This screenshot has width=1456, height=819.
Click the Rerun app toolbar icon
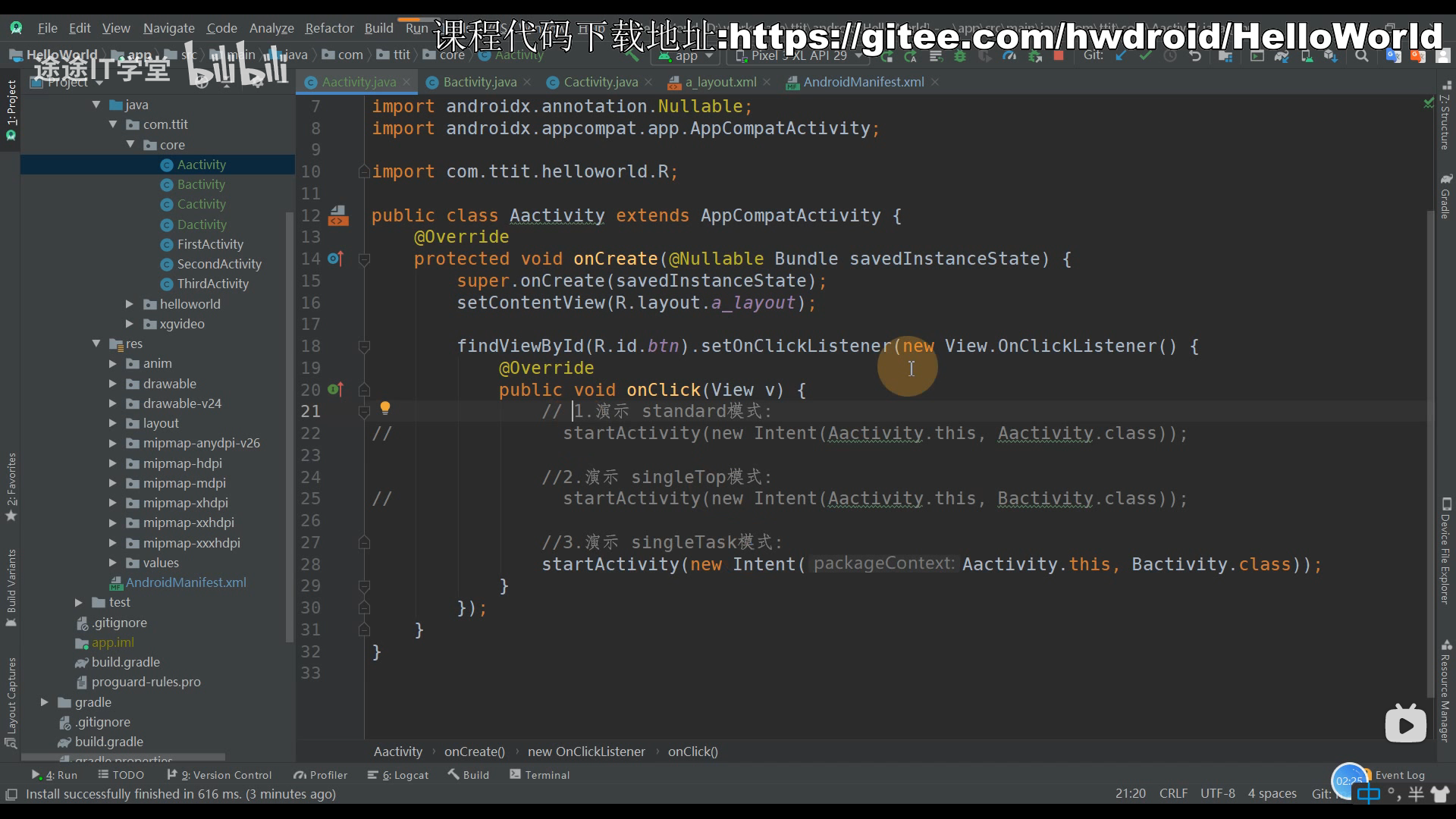click(886, 55)
